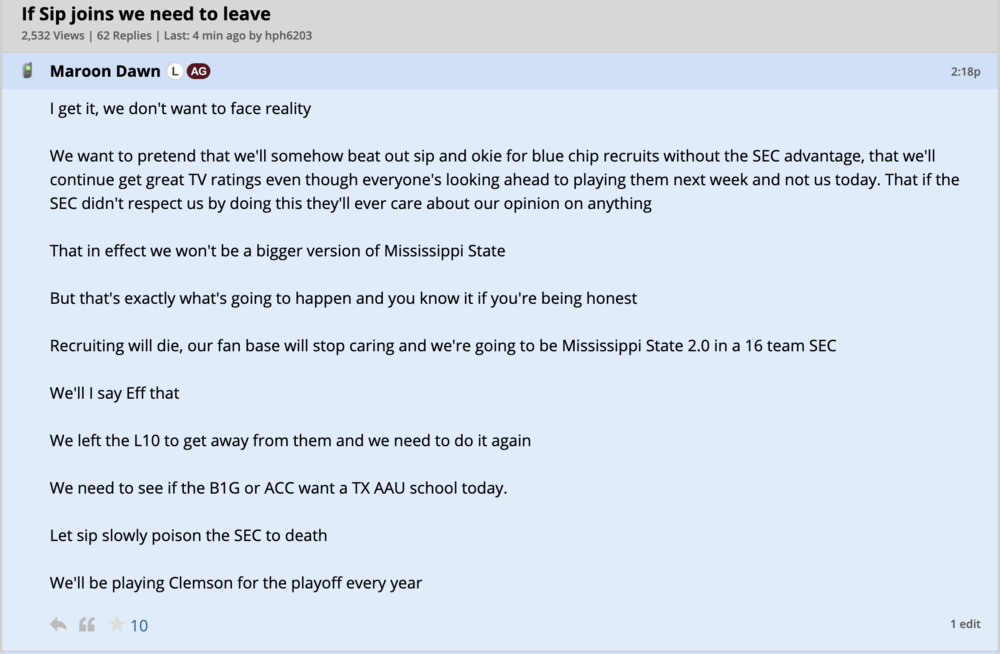Click the "bigger version of Mississippi State" line
This screenshot has height=654, width=1000.
tap(277, 250)
